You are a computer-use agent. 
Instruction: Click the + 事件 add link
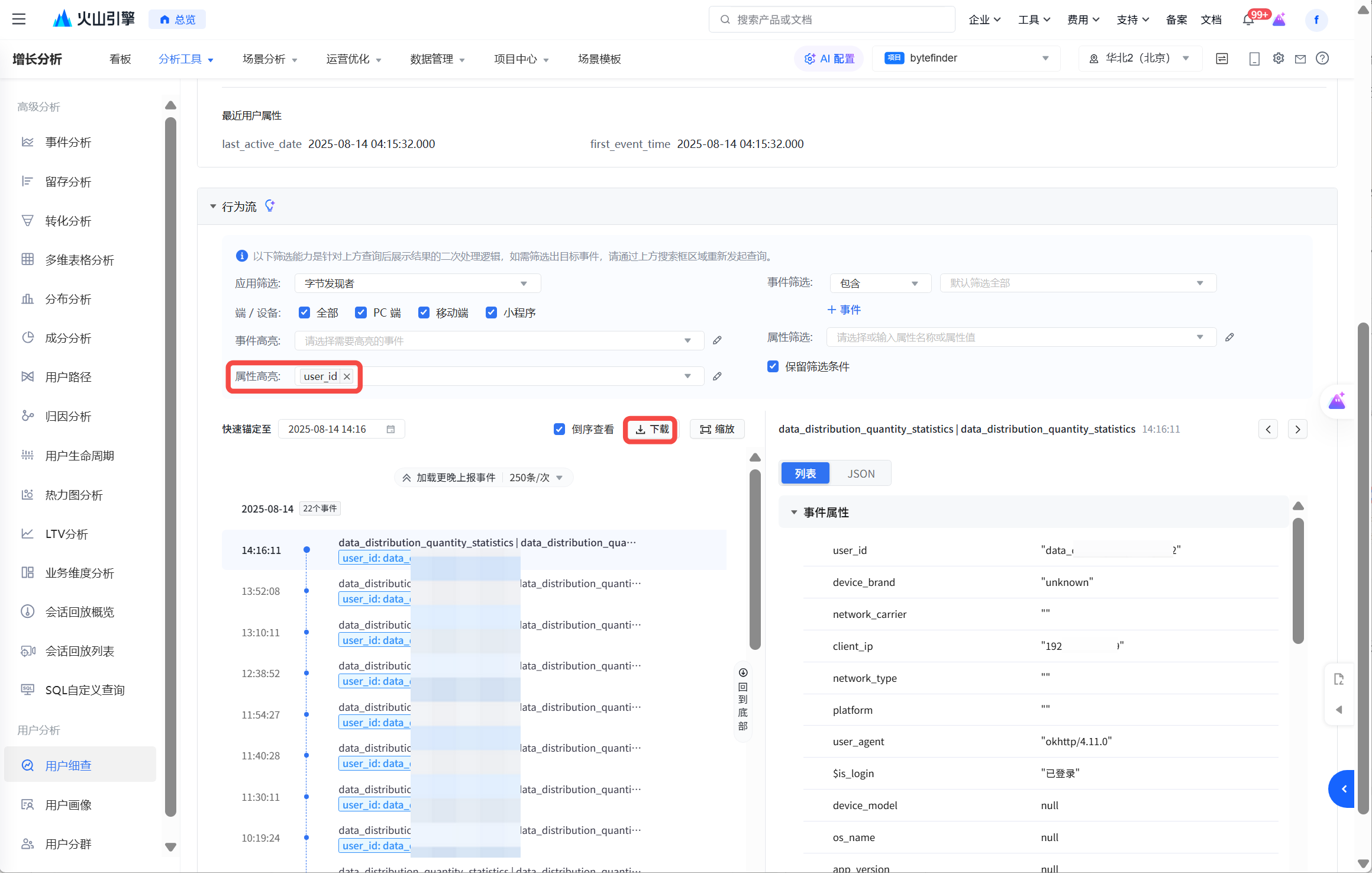tap(844, 310)
